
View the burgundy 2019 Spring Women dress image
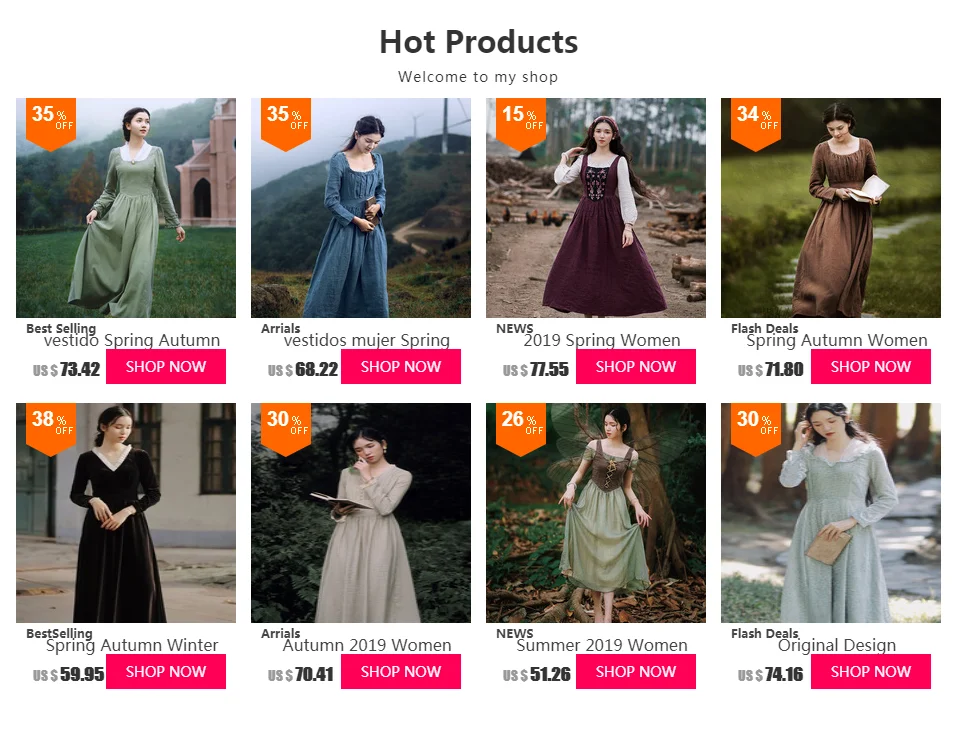coord(596,208)
